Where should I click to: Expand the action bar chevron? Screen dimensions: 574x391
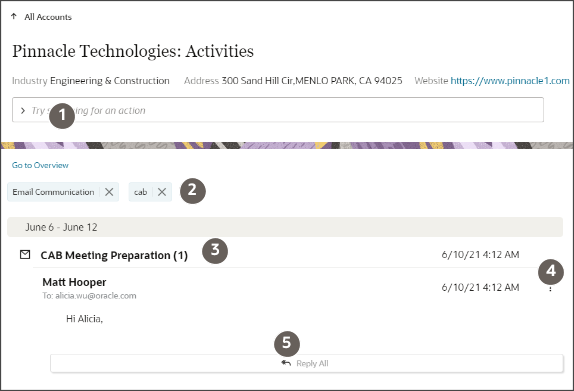[23, 111]
